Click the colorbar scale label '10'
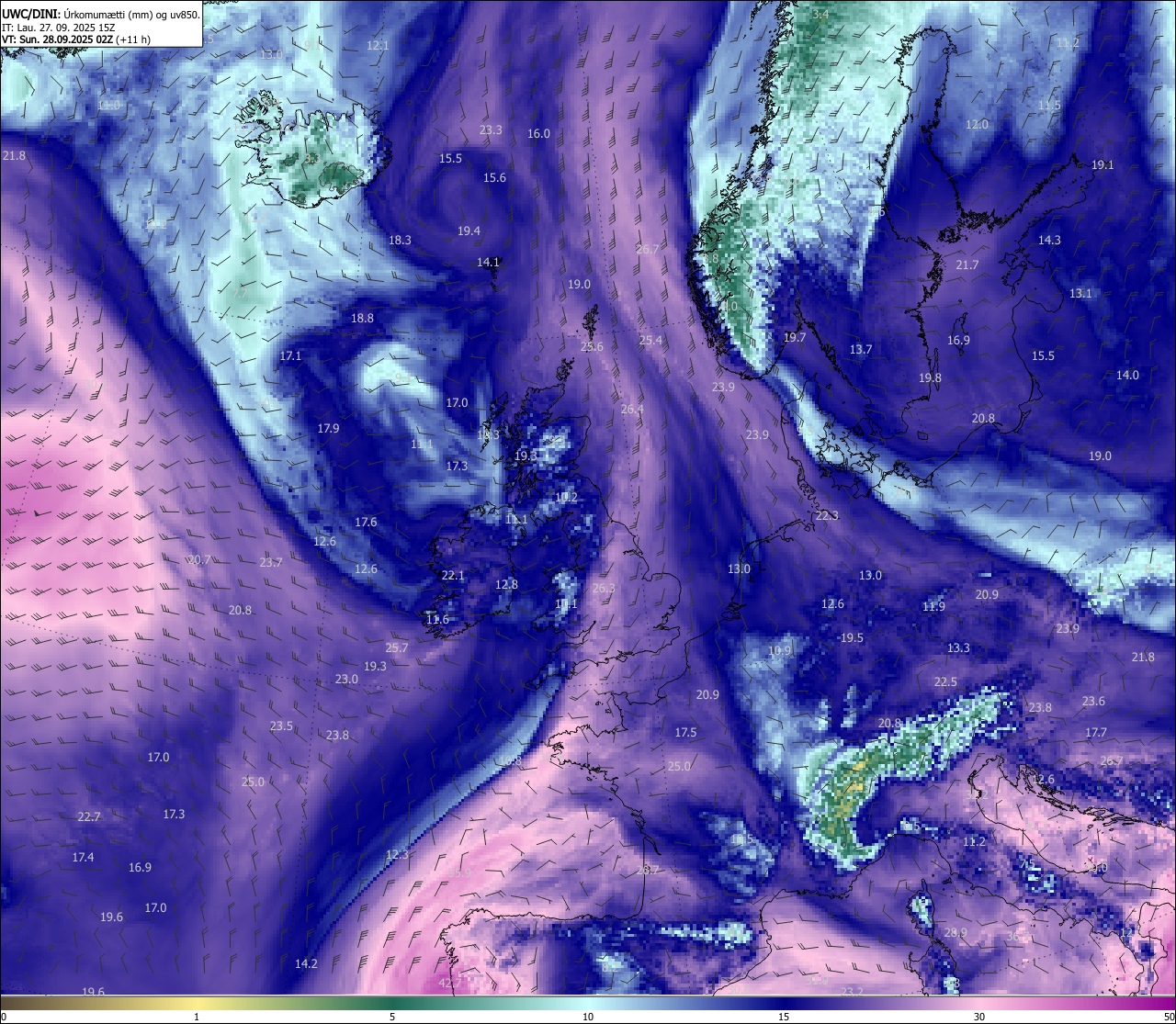This screenshot has height=1024, width=1176. (588, 1017)
